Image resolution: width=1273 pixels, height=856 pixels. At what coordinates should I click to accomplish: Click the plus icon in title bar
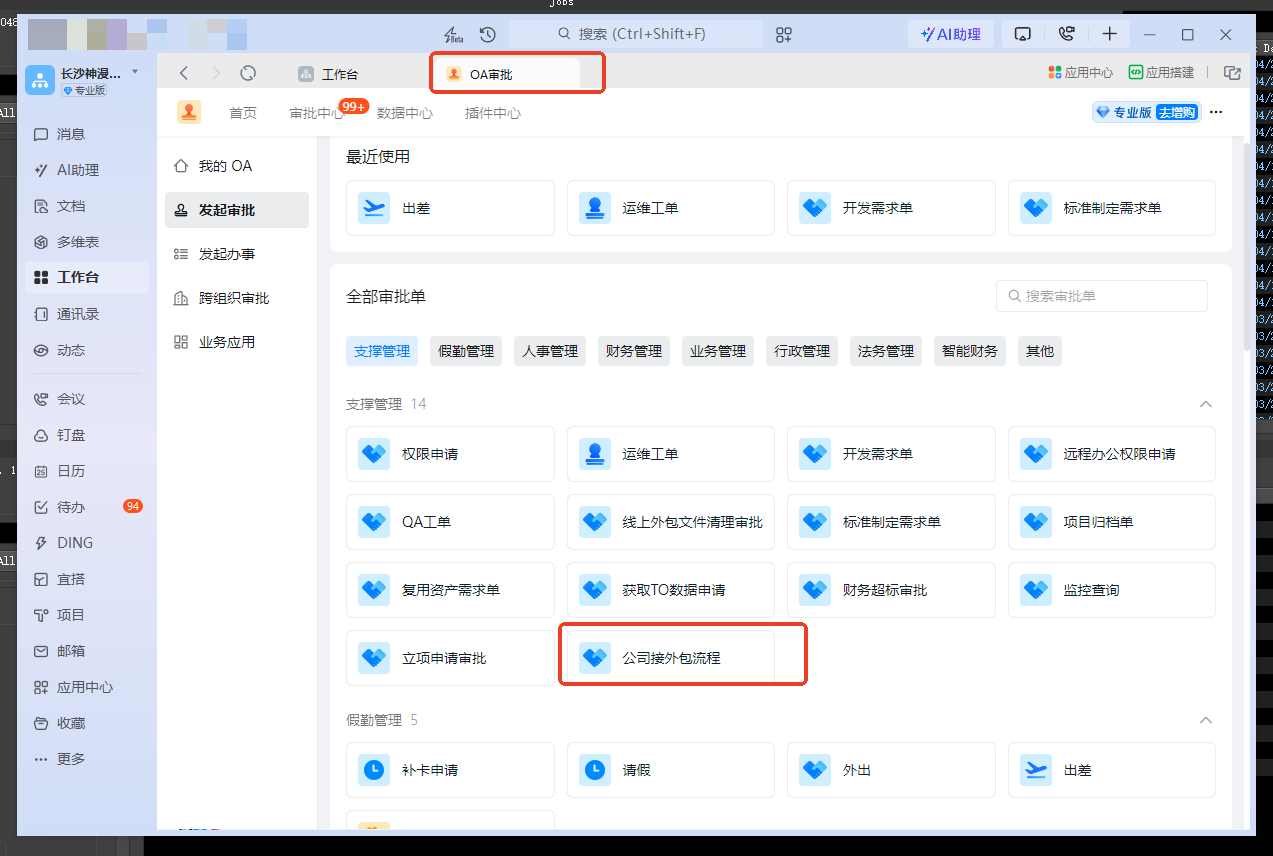[1110, 34]
